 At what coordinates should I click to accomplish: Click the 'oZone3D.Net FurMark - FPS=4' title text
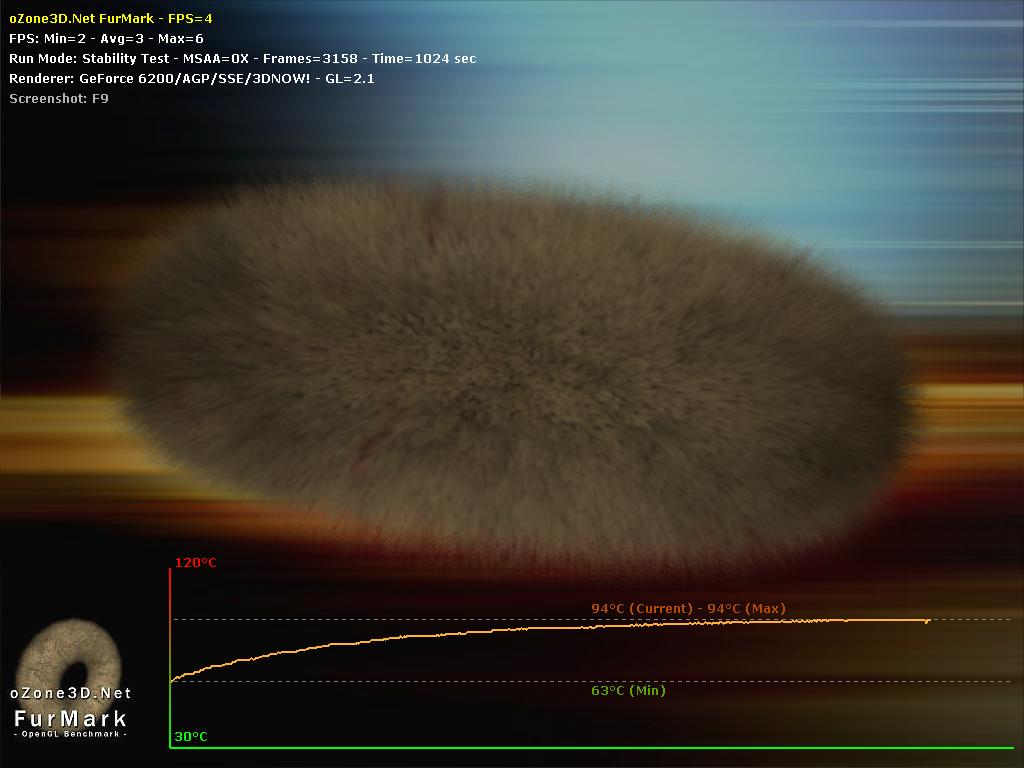[111, 18]
